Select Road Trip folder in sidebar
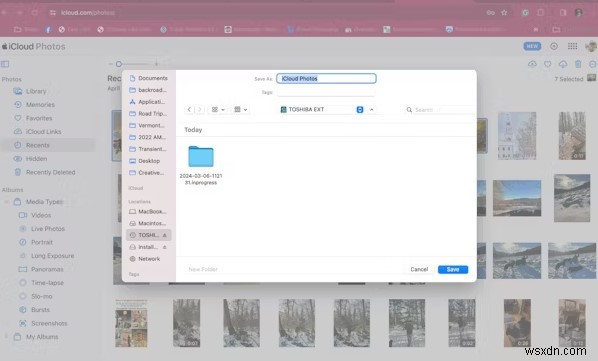 point(149,114)
